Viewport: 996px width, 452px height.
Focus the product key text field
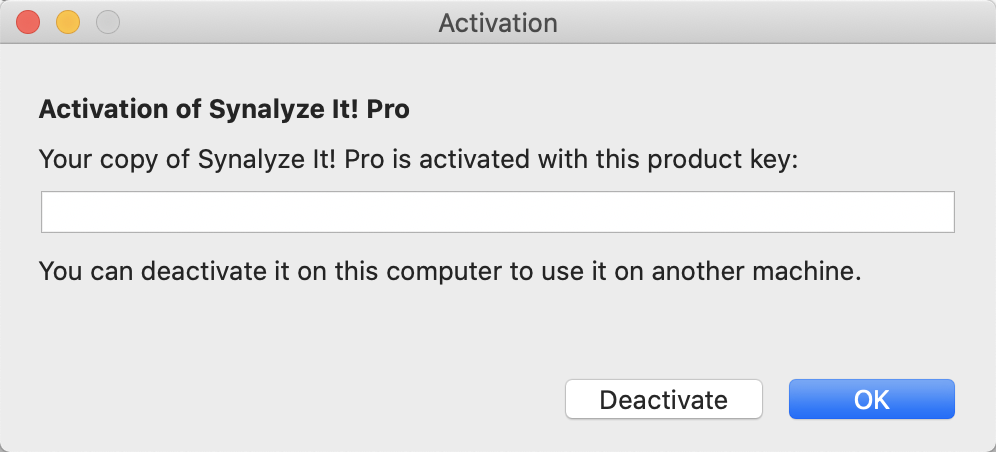497,213
